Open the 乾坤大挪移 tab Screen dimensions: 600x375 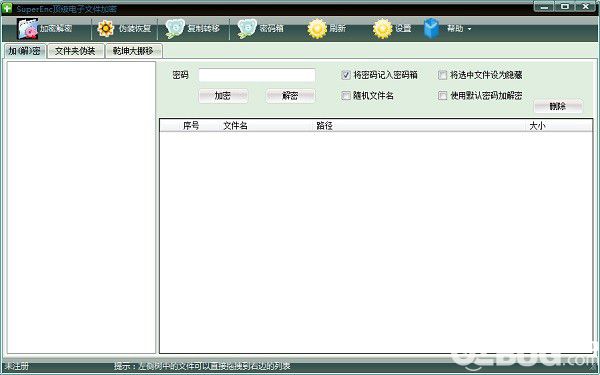[133, 51]
